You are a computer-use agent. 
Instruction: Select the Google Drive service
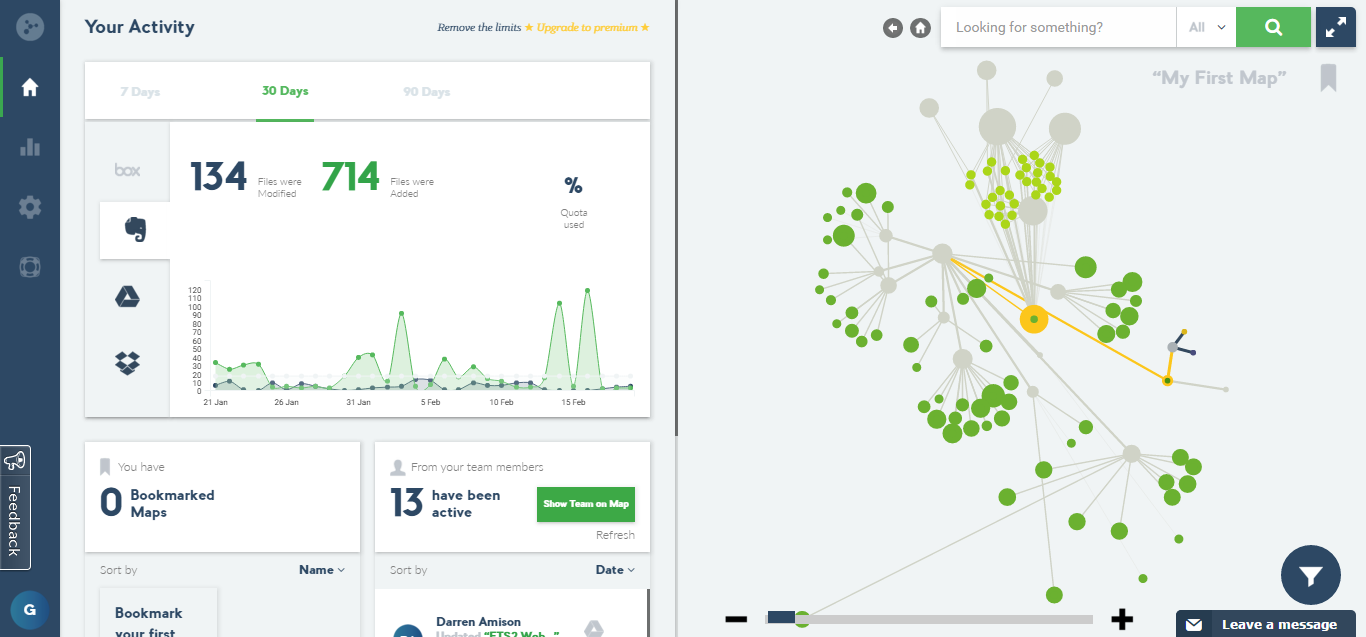127,296
